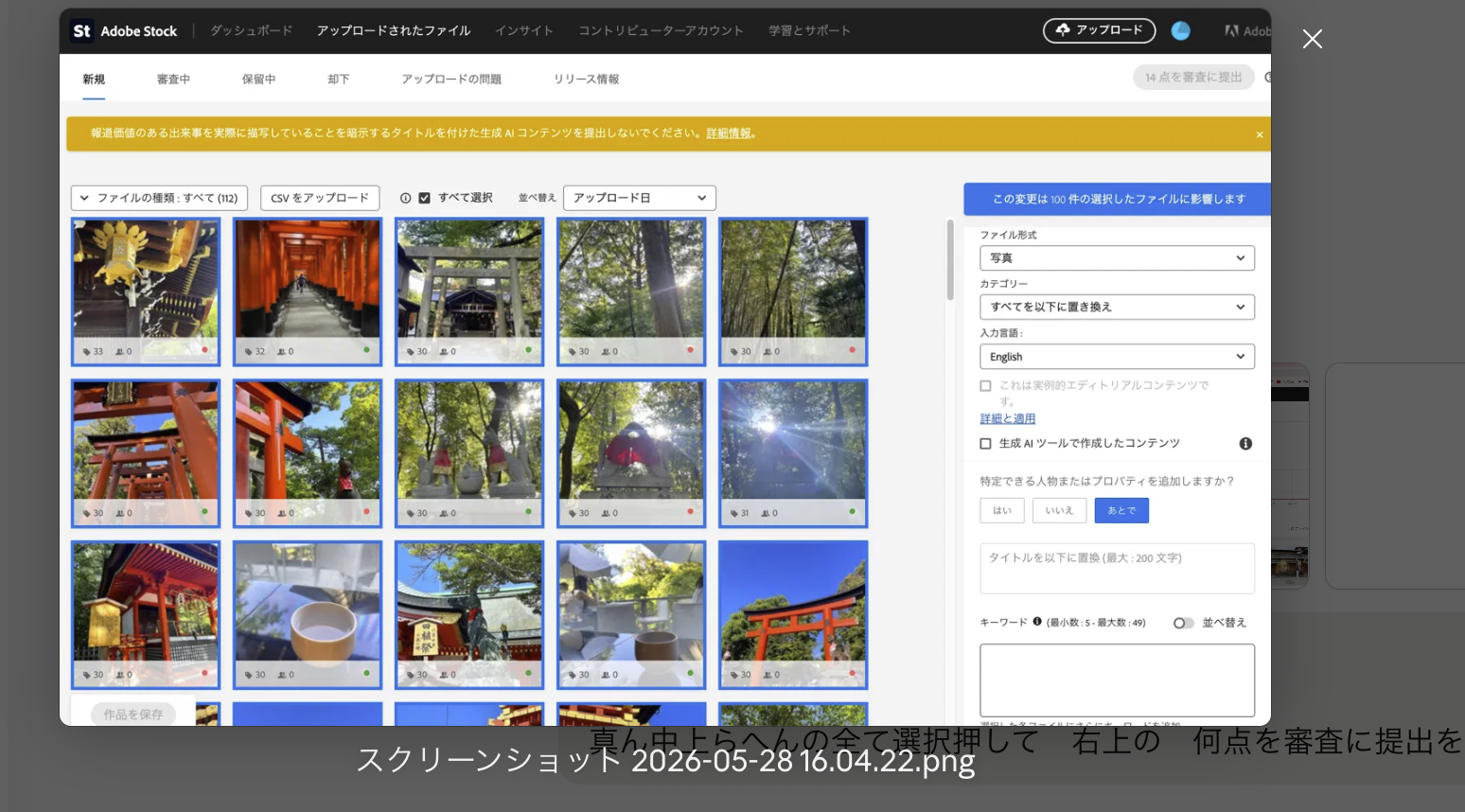Open the 詳細と適用 link
The height and width of the screenshot is (812, 1465).
point(1007,419)
